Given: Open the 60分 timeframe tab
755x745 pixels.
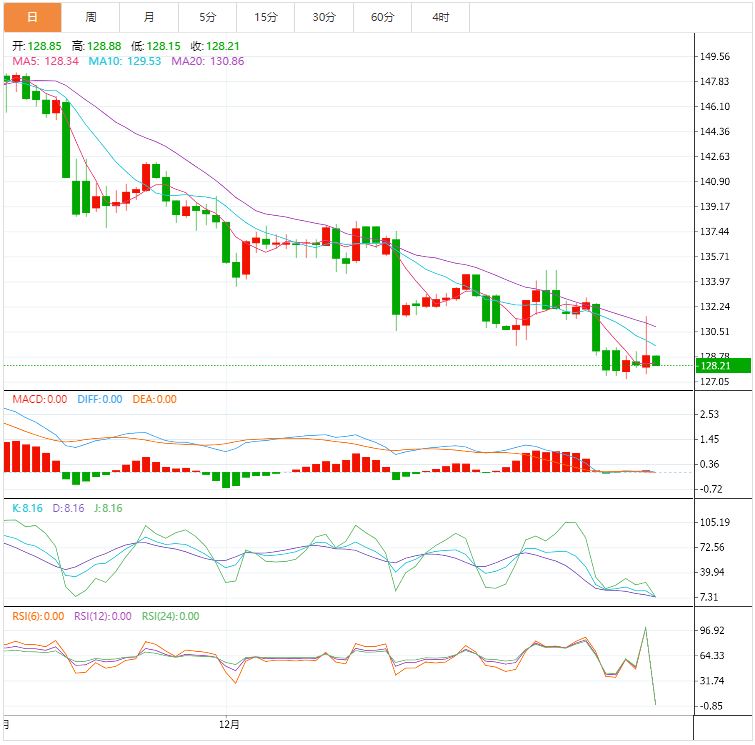Looking at the screenshot, I should (382, 17).
